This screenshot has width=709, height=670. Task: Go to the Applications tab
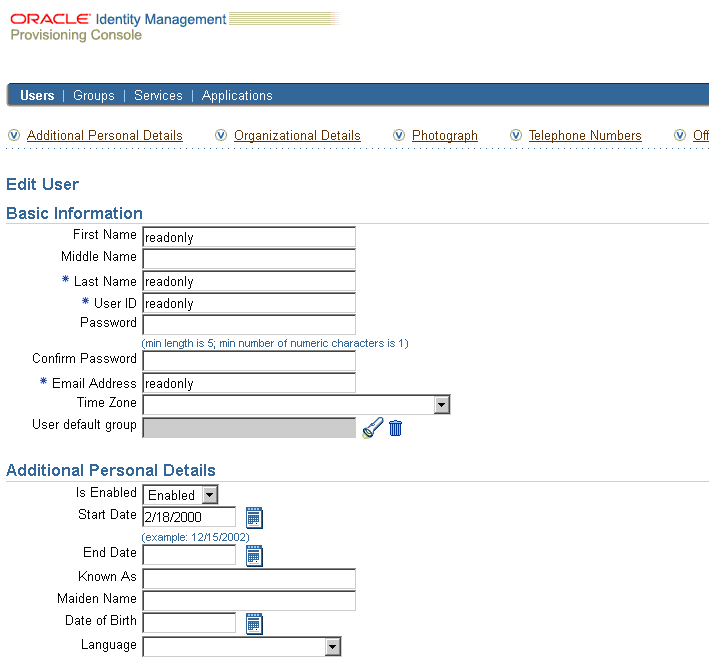pos(237,96)
